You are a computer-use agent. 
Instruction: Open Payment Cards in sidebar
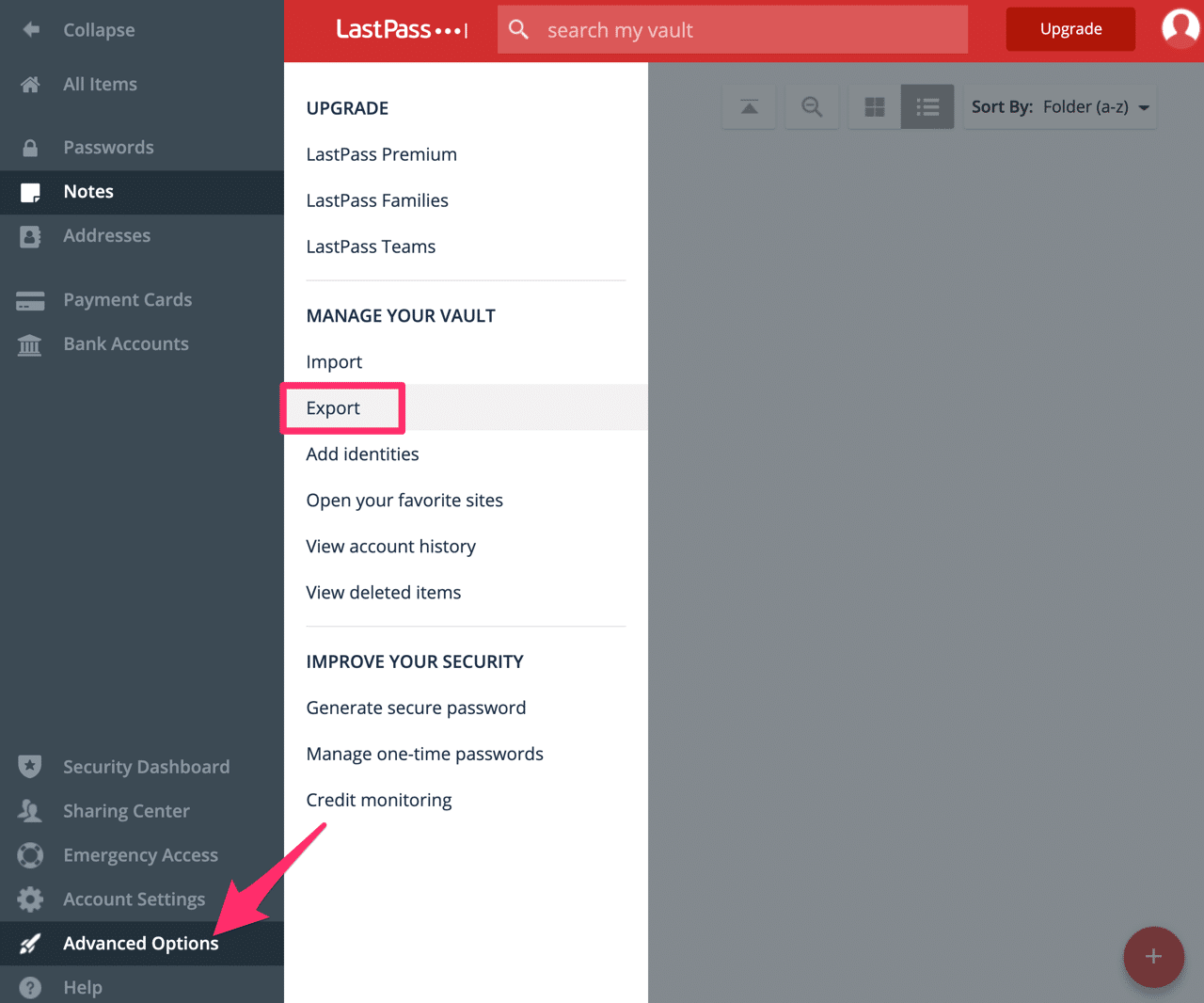[128, 300]
